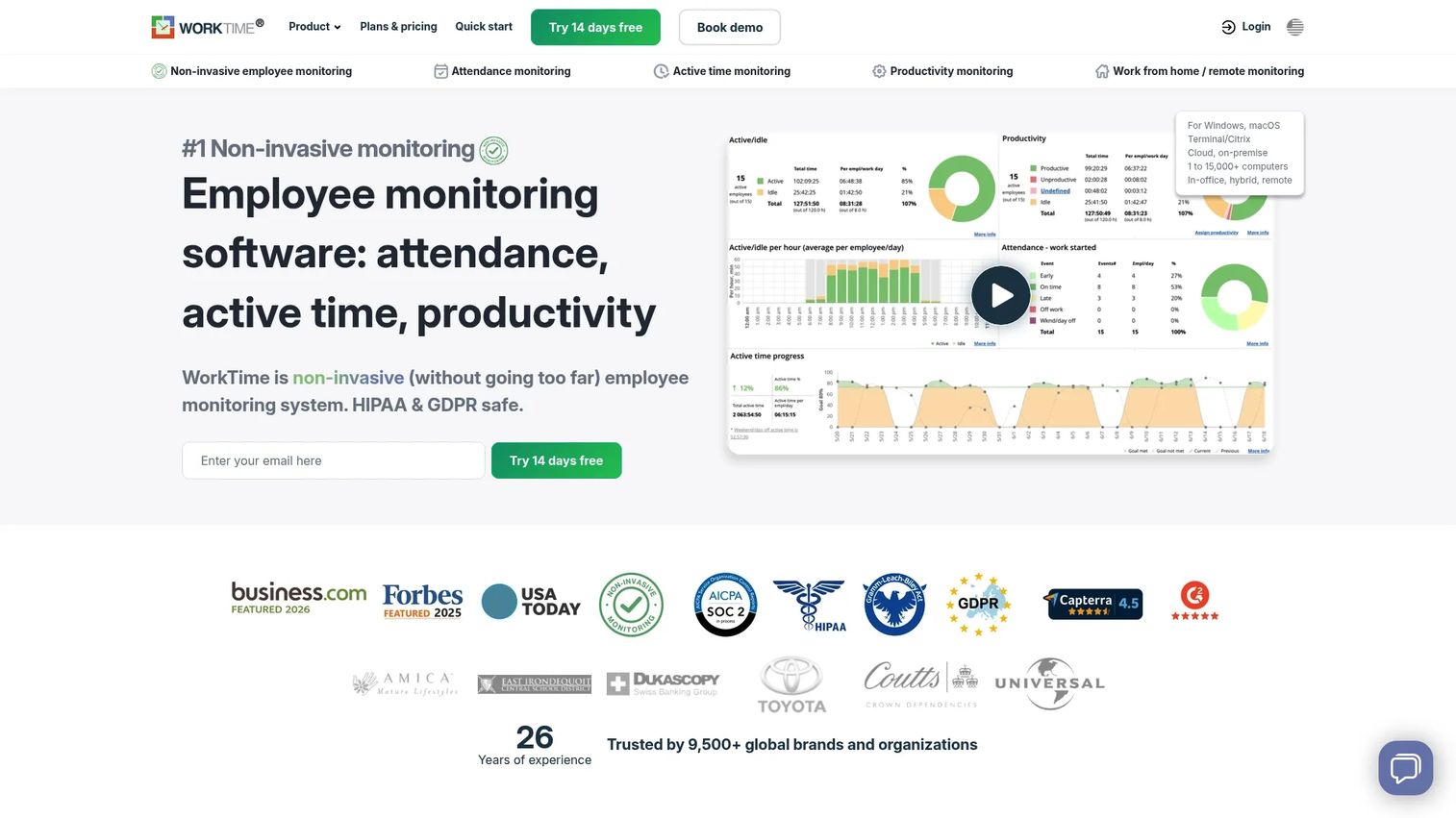Click the green verified badge beside heading

pyautogui.click(x=493, y=150)
